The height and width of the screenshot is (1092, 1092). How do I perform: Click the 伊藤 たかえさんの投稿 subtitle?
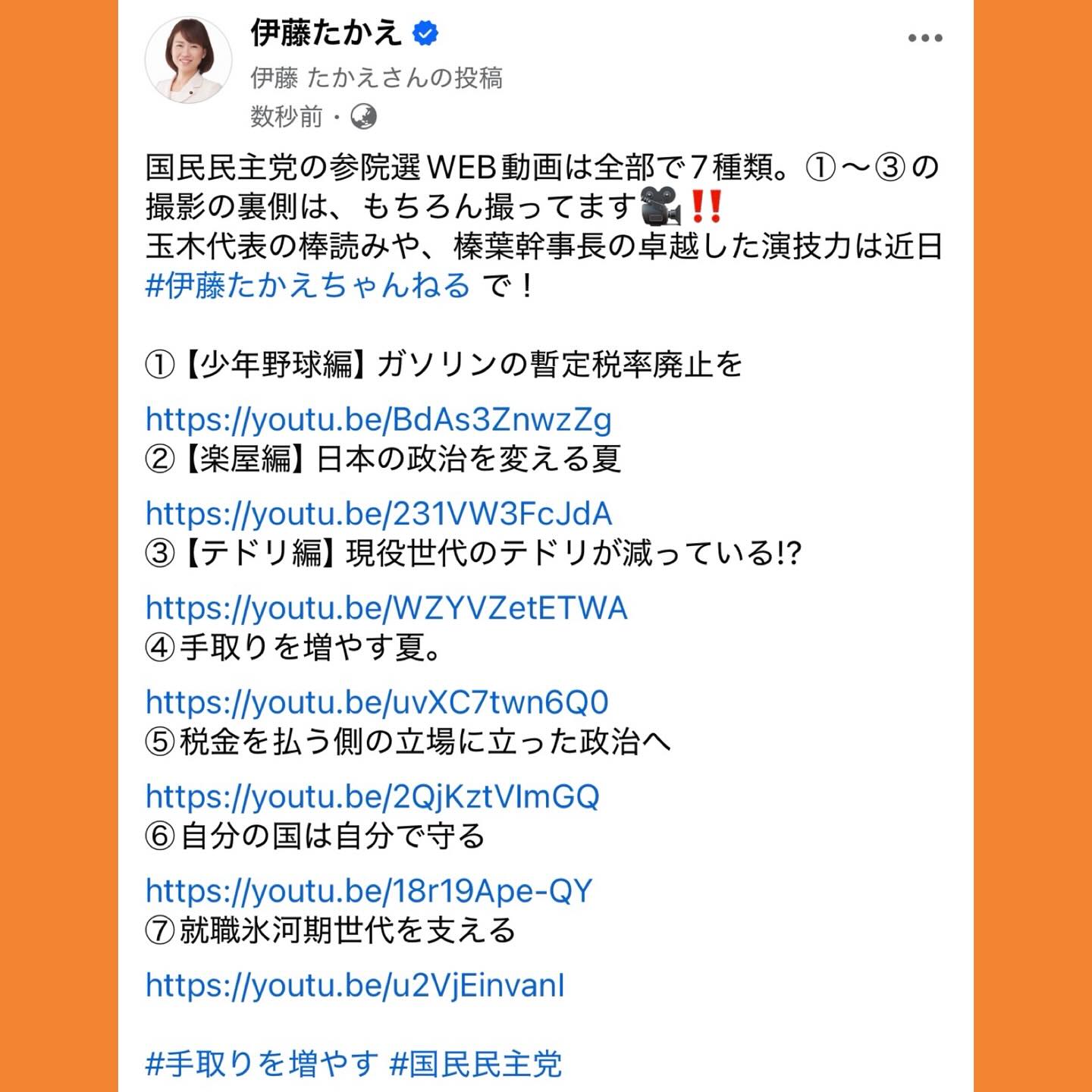pyautogui.click(x=376, y=77)
